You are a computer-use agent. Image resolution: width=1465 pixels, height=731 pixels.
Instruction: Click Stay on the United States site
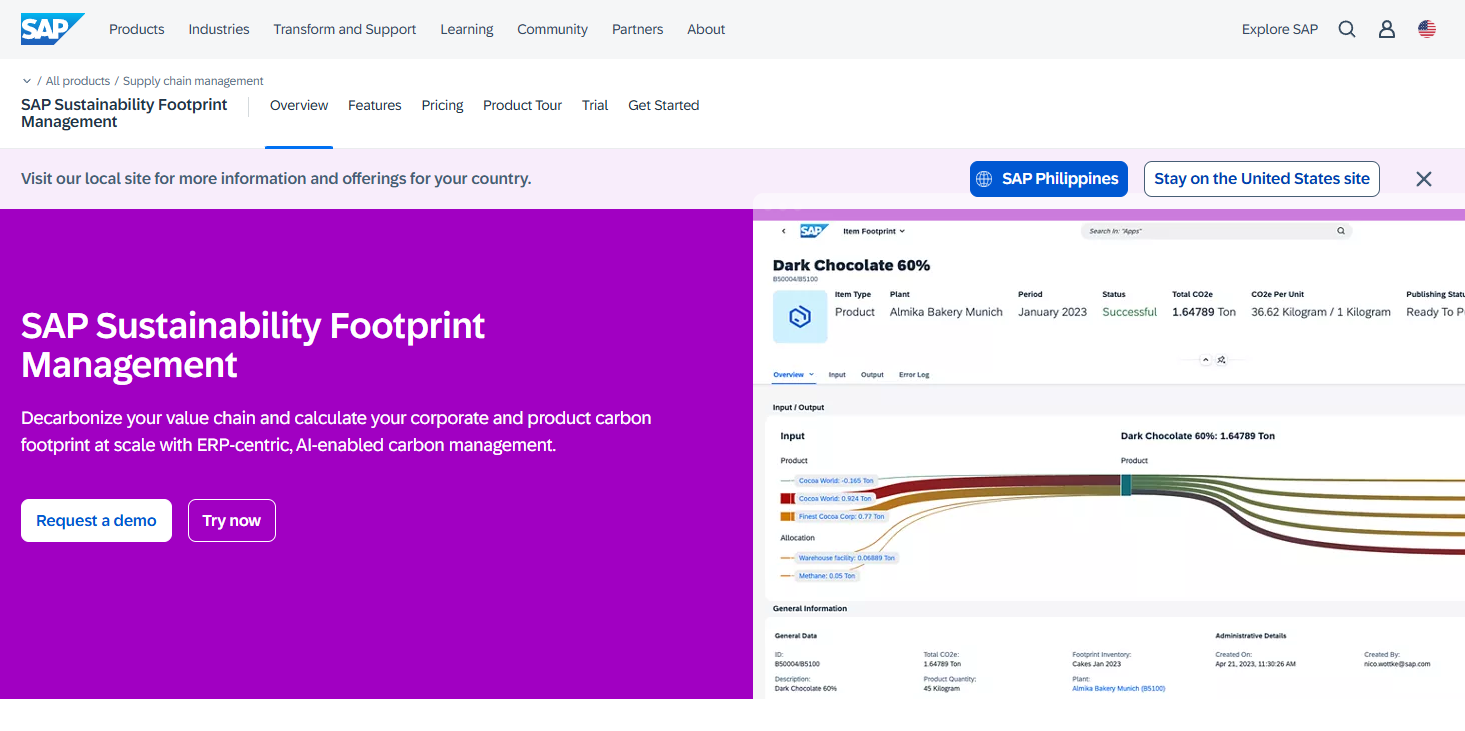[x=1262, y=179]
